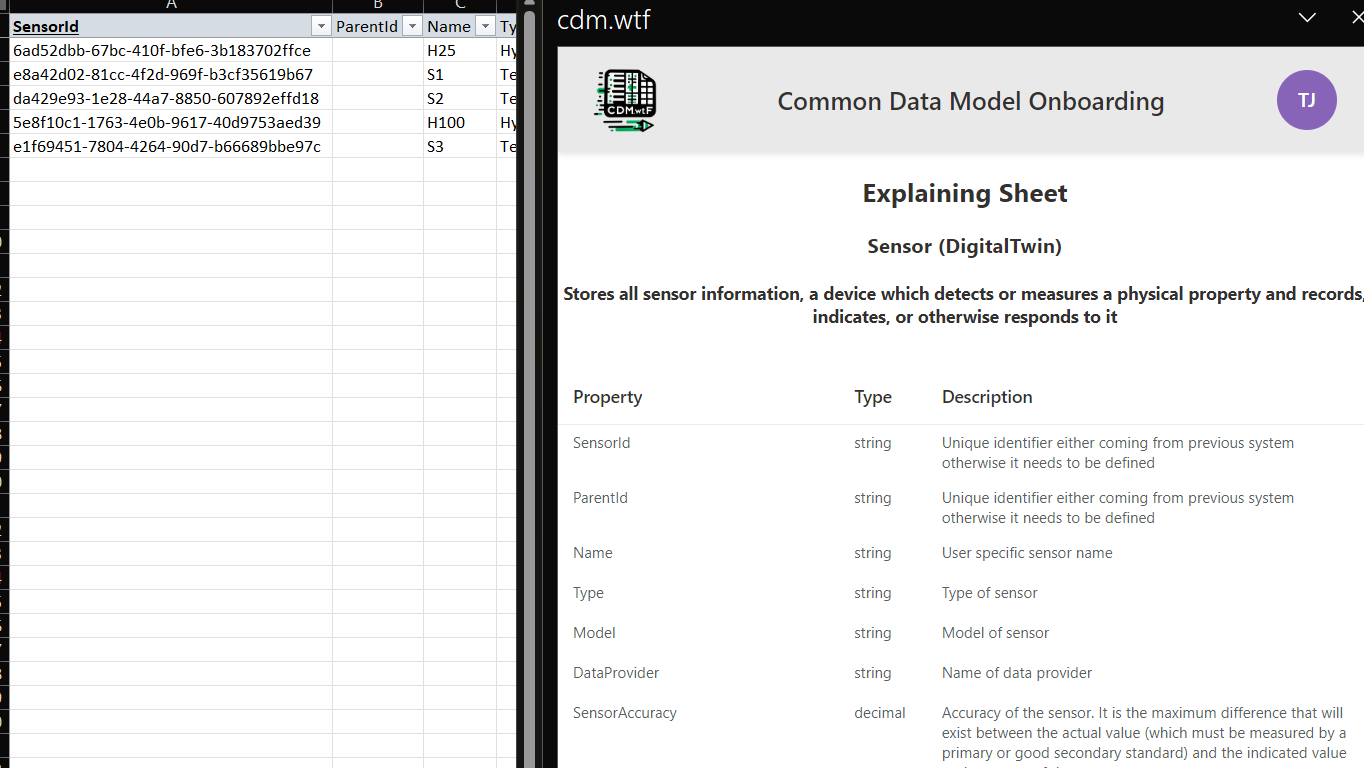1366x768 pixels.
Task: Click the Common Data Model Onboarding title
Action: click(x=970, y=102)
